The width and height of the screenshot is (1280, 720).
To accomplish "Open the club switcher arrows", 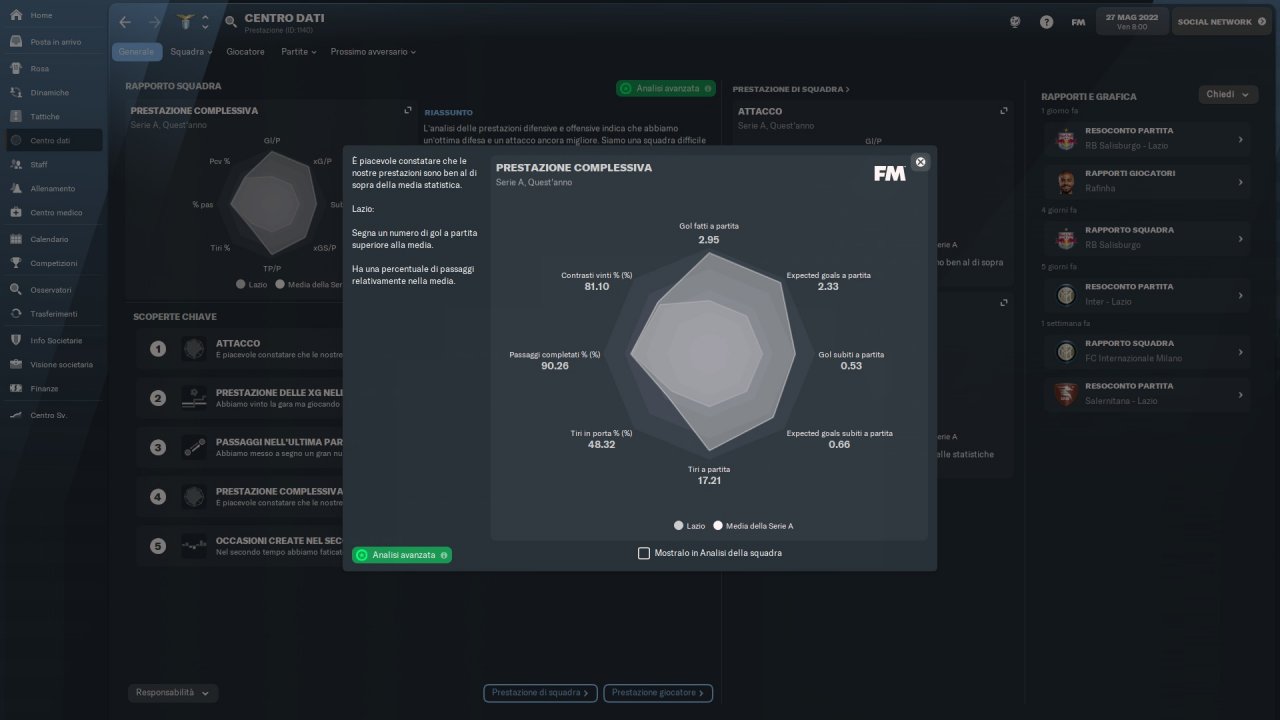I will pos(205,22).
